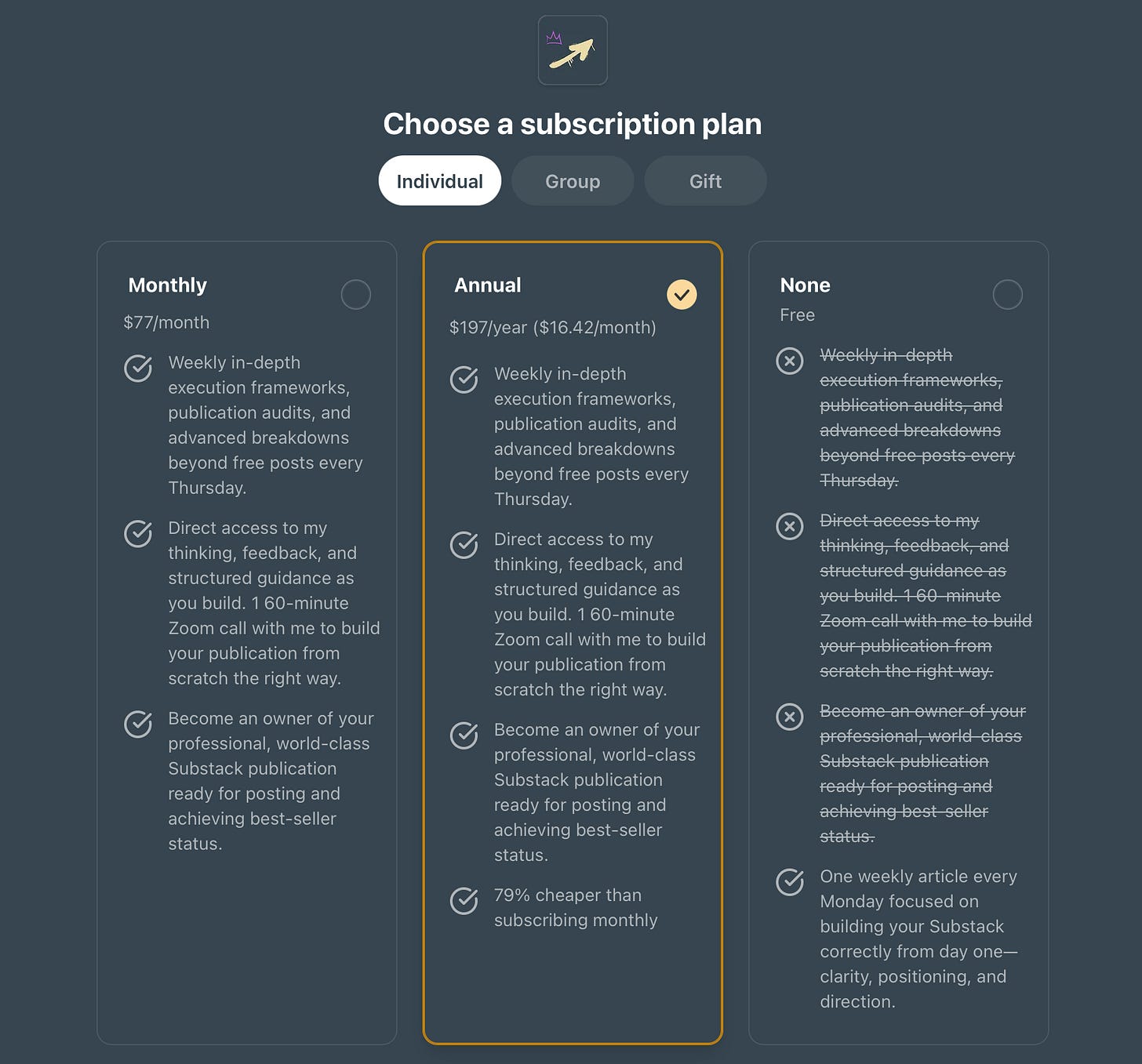Select the Annual plan checked radio button

tap(682, 295)
